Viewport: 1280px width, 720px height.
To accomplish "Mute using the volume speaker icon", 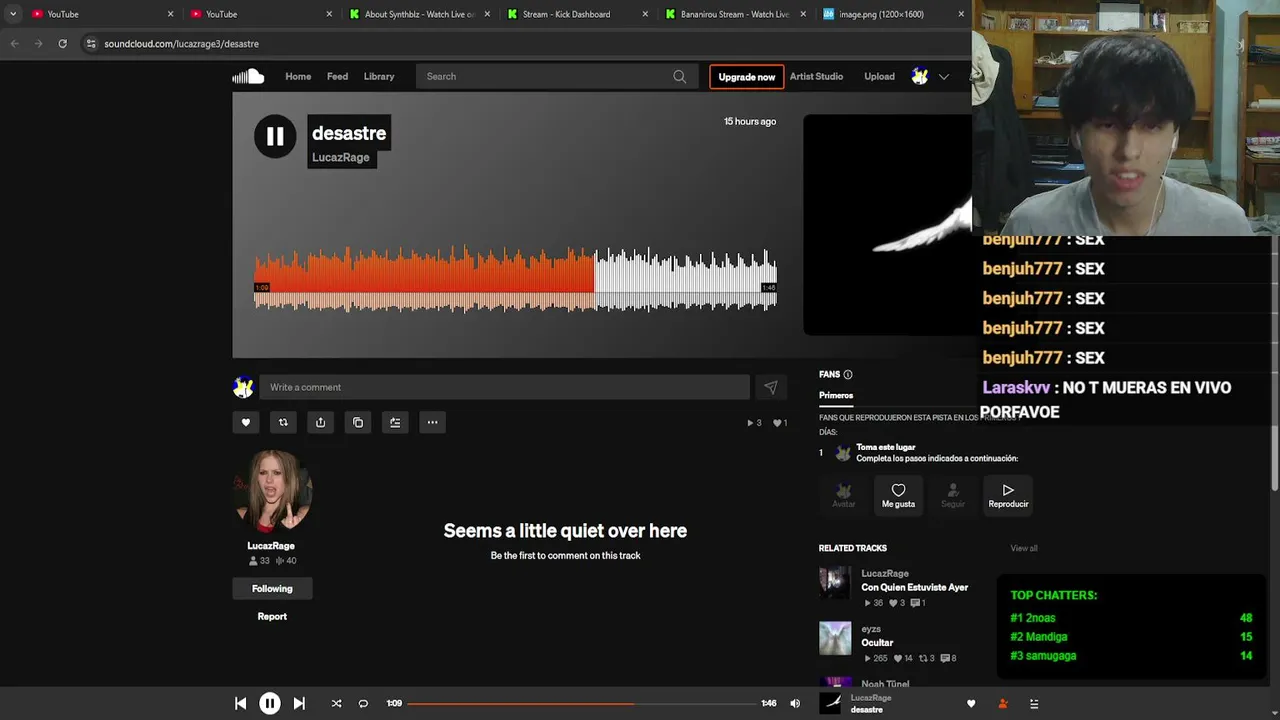I will pos(795,703).
